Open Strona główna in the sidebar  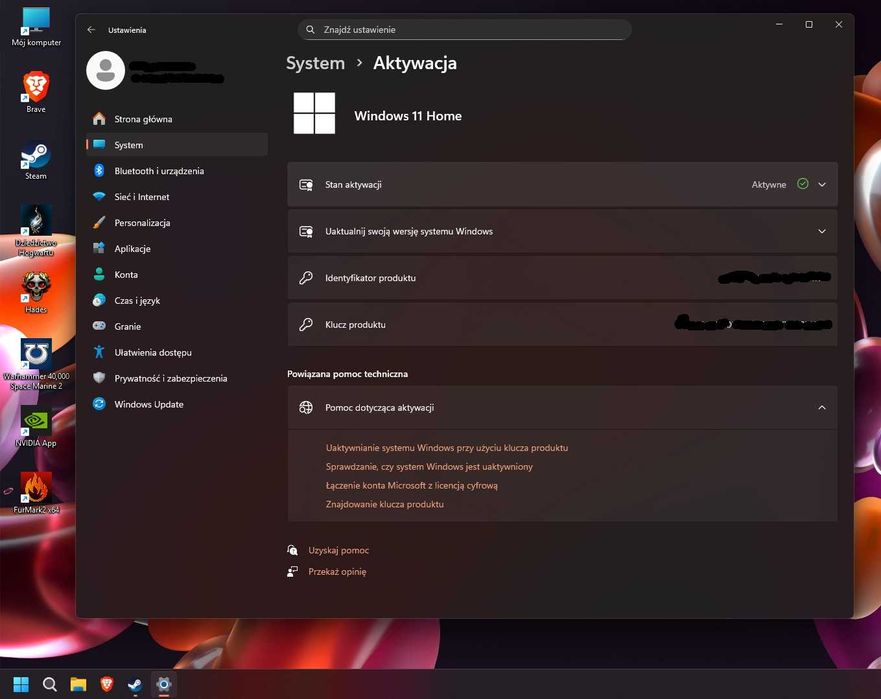[176, 119]
